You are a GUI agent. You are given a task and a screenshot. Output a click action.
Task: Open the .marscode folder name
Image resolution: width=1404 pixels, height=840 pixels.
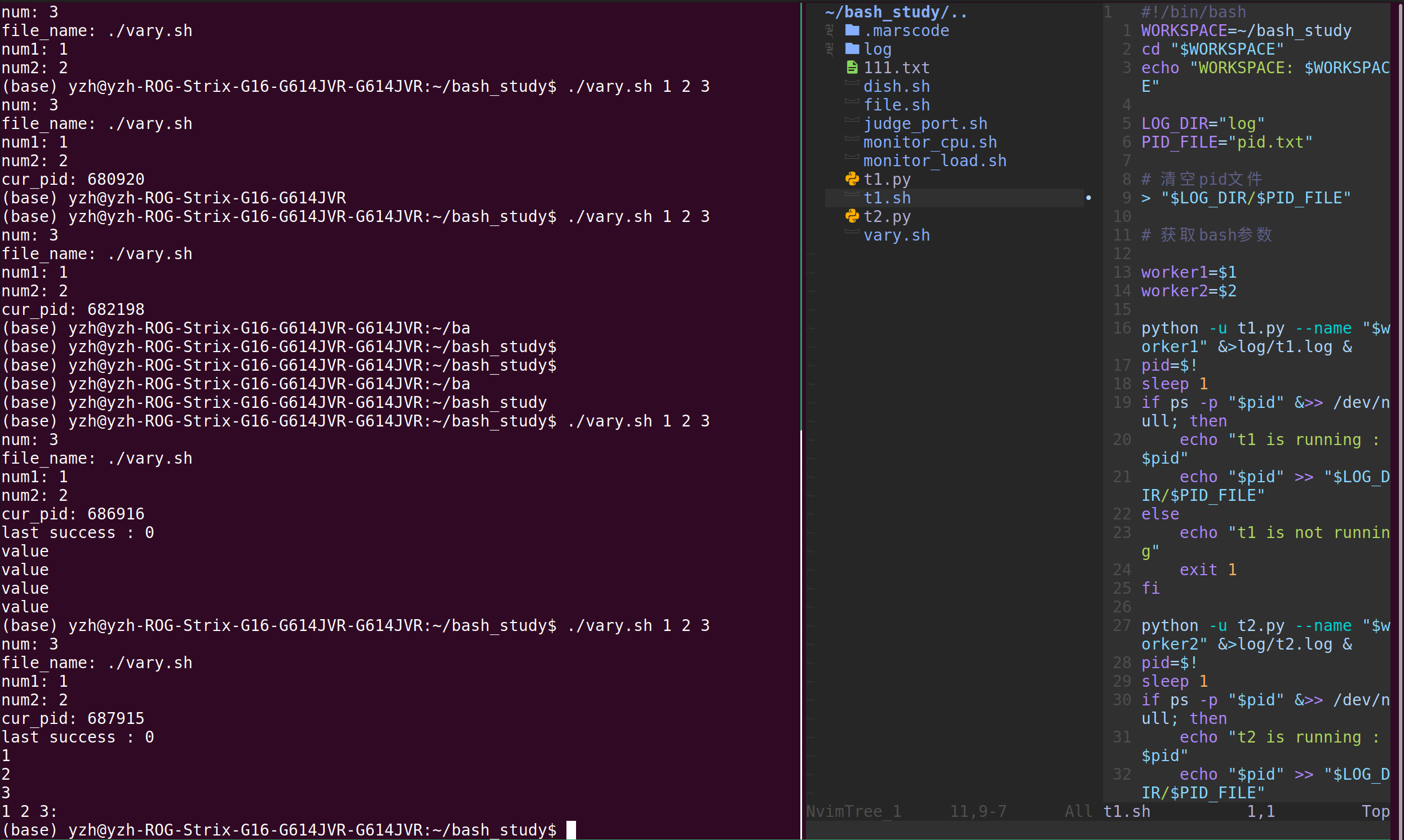click(x=906, y=30)
